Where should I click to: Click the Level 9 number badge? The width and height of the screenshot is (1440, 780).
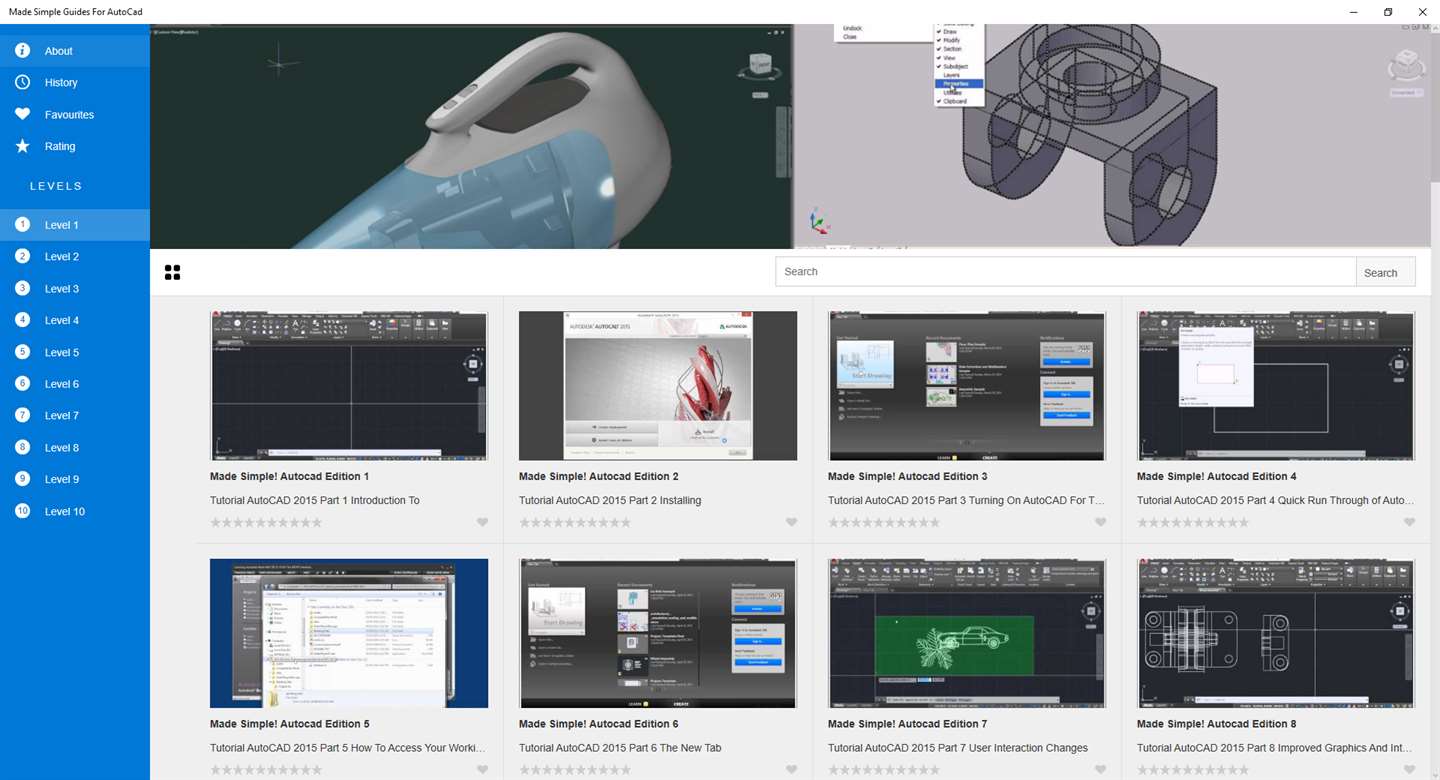coord(22,479)
